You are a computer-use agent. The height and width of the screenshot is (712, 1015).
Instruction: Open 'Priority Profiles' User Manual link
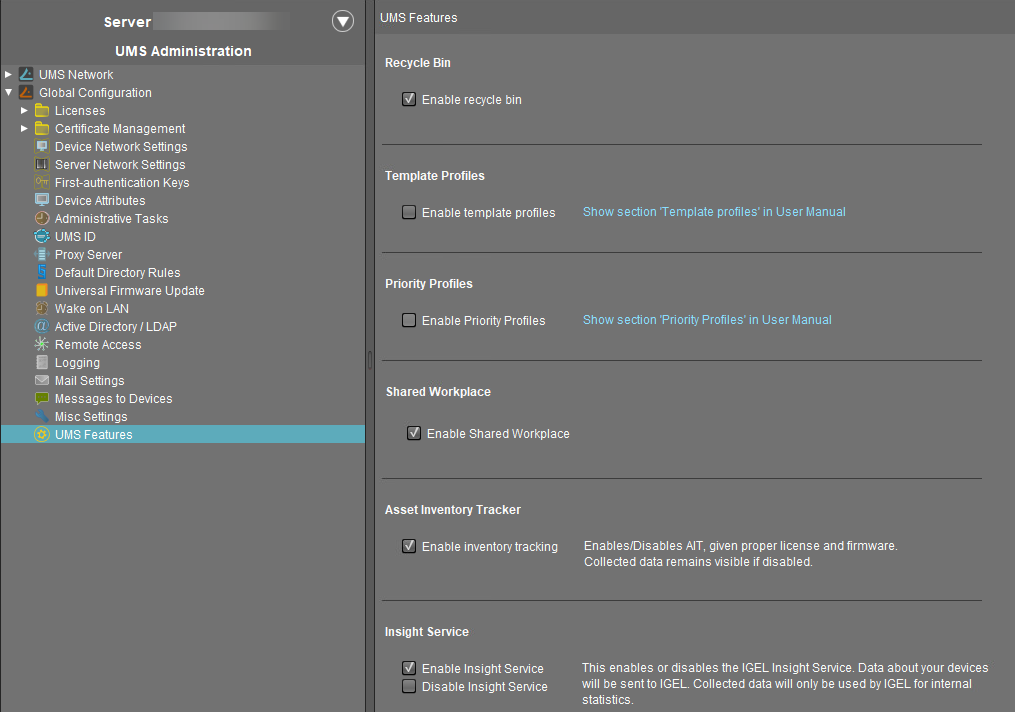point(707,320)
